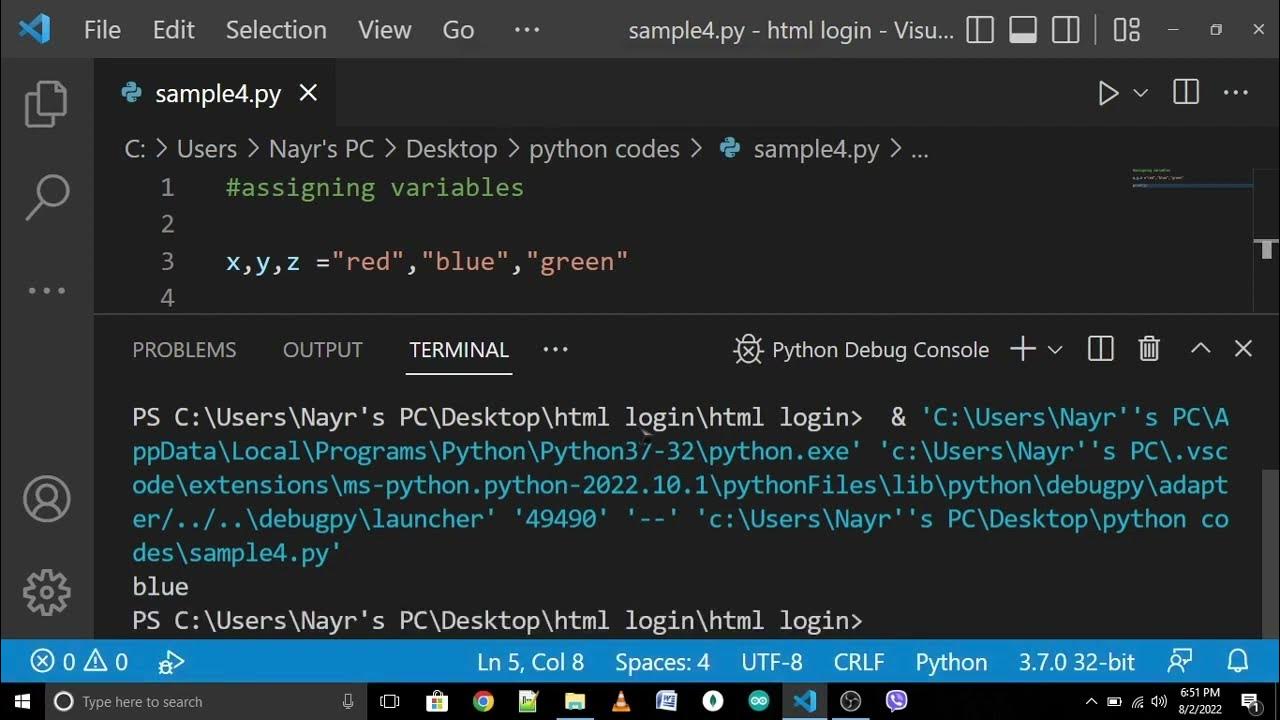Toggle the primary side bar layout
The width and height of the screenshot is (1280, 720).
click(980, 30)
